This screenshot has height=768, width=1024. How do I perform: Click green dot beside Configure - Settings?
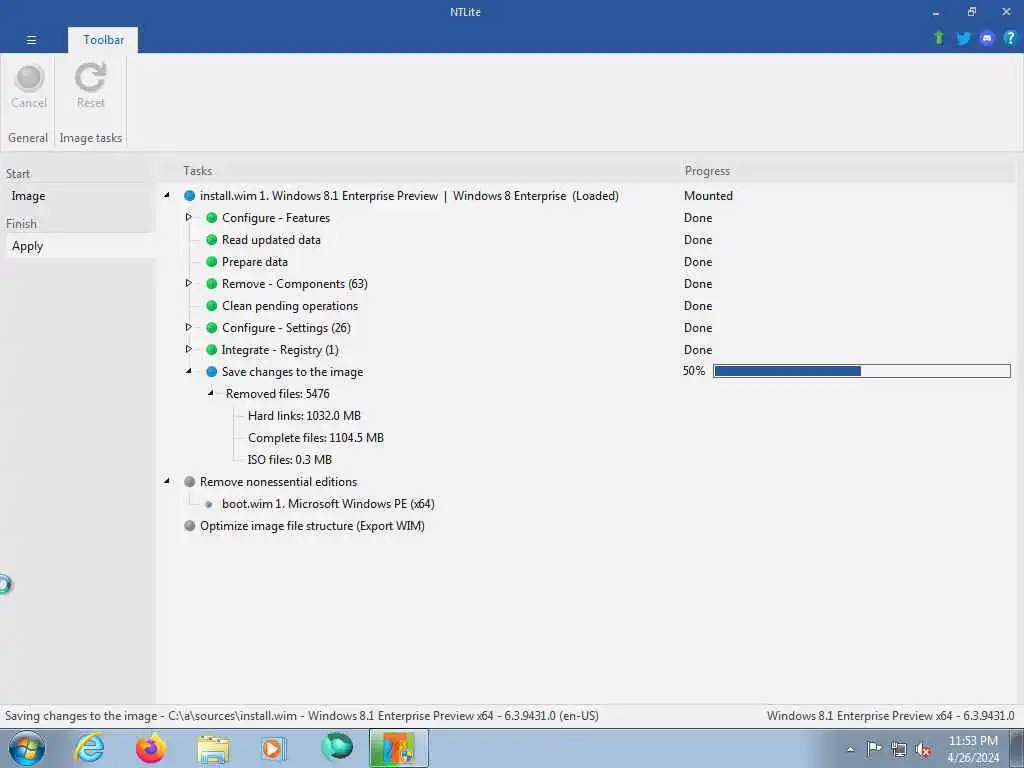(212, 328)
